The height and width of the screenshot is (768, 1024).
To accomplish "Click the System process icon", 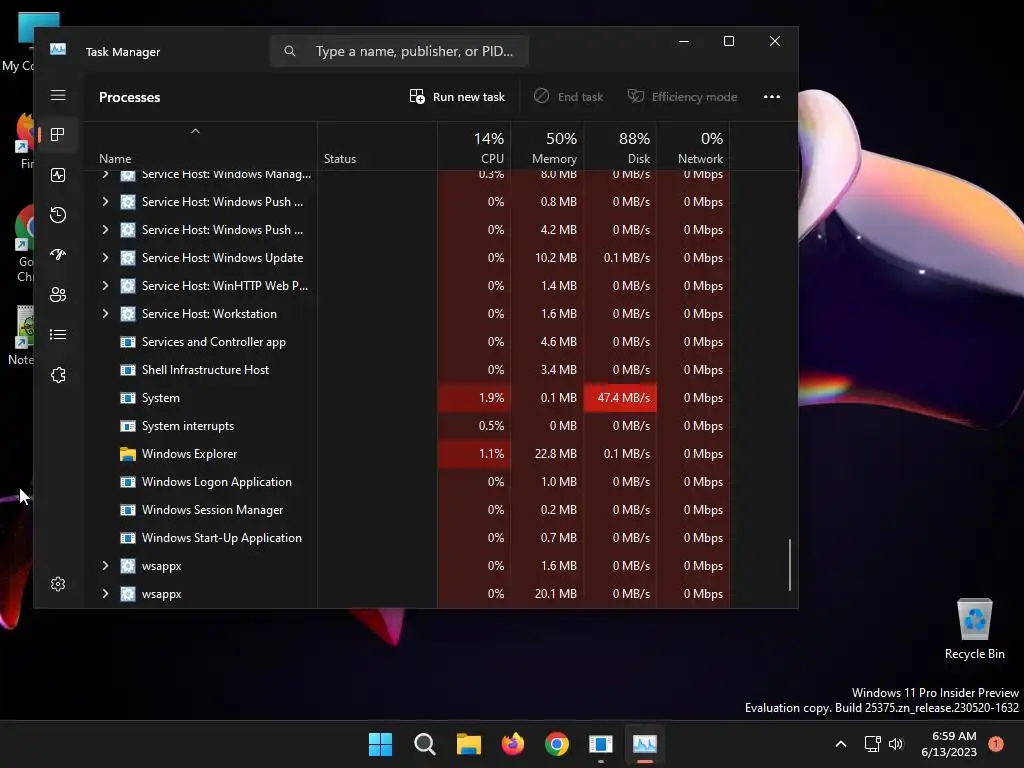I will coord(128,398).
